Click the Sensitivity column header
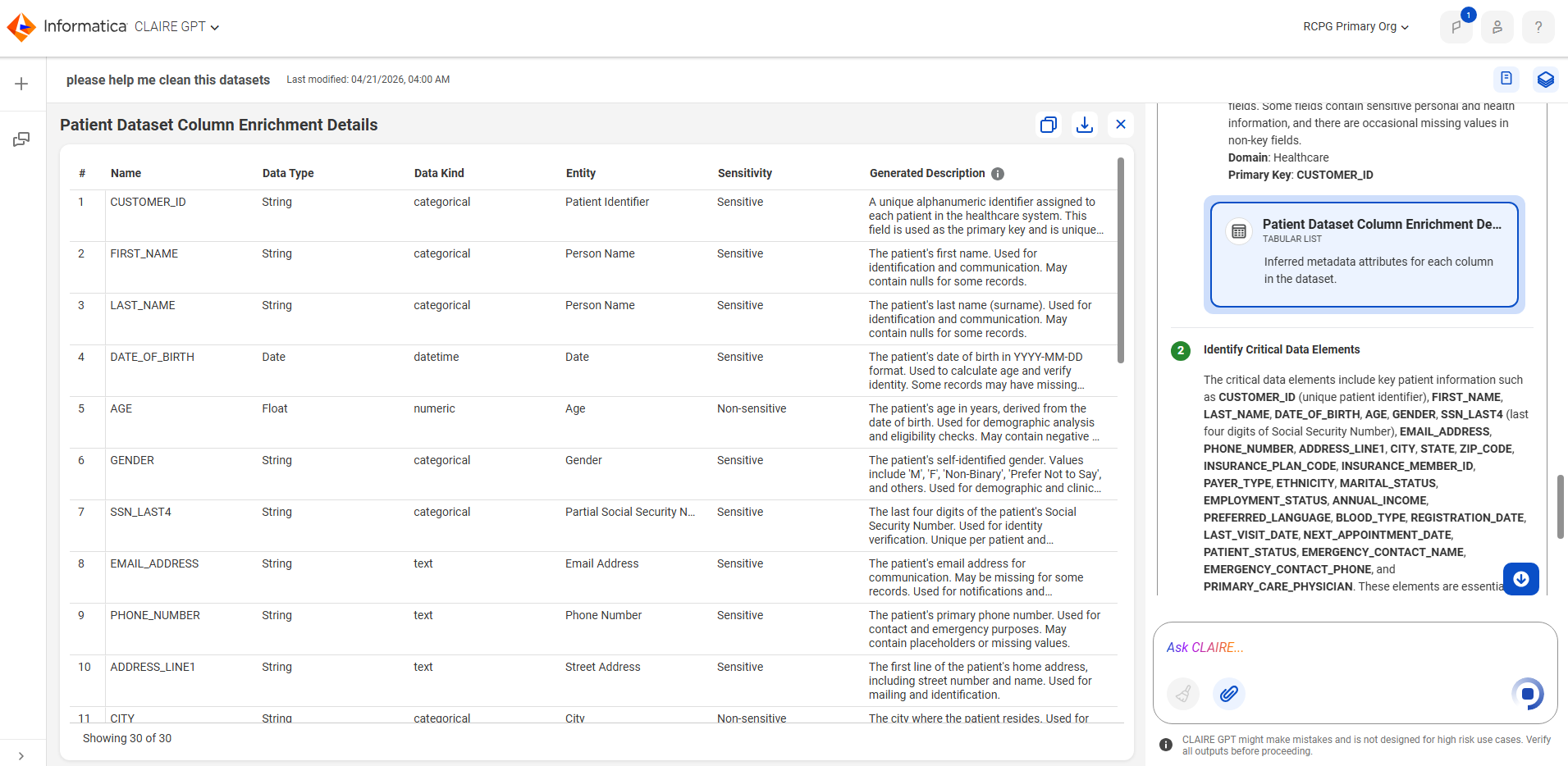The width and height of the screenshot is (1568, 766). [x=745, y=173]
